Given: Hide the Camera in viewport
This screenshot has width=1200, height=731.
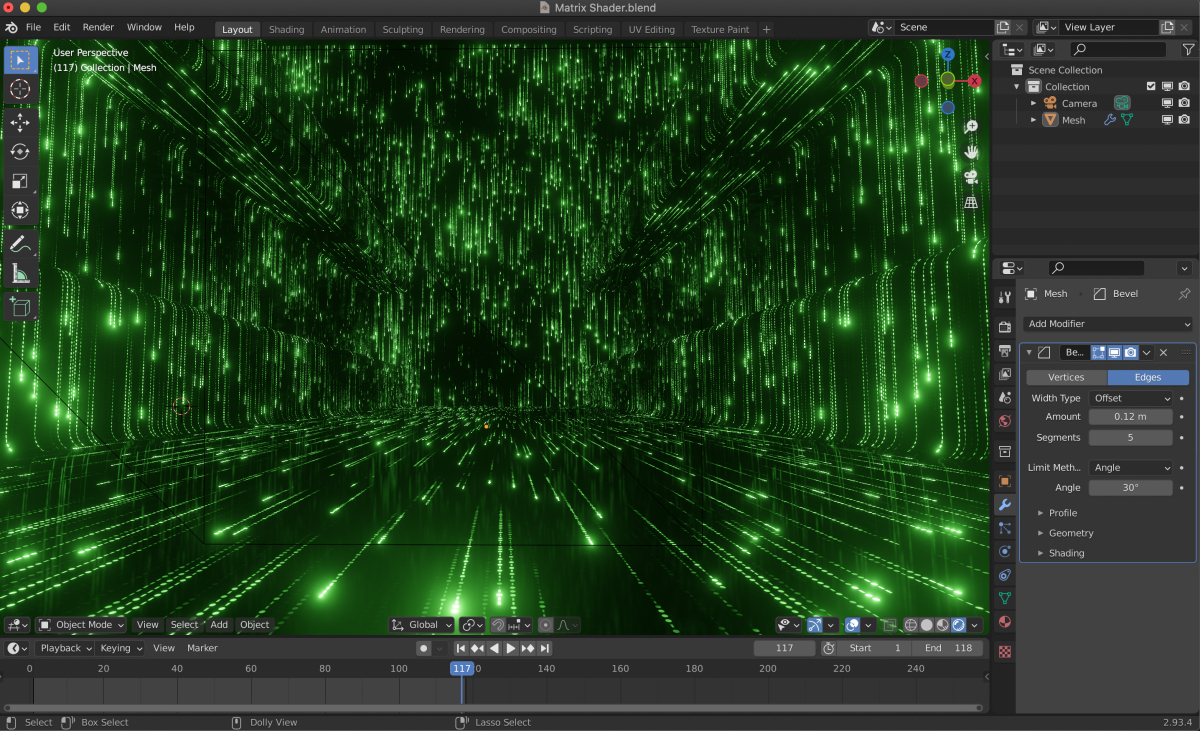Looking at the screenshot, I should click(1167, 103).
